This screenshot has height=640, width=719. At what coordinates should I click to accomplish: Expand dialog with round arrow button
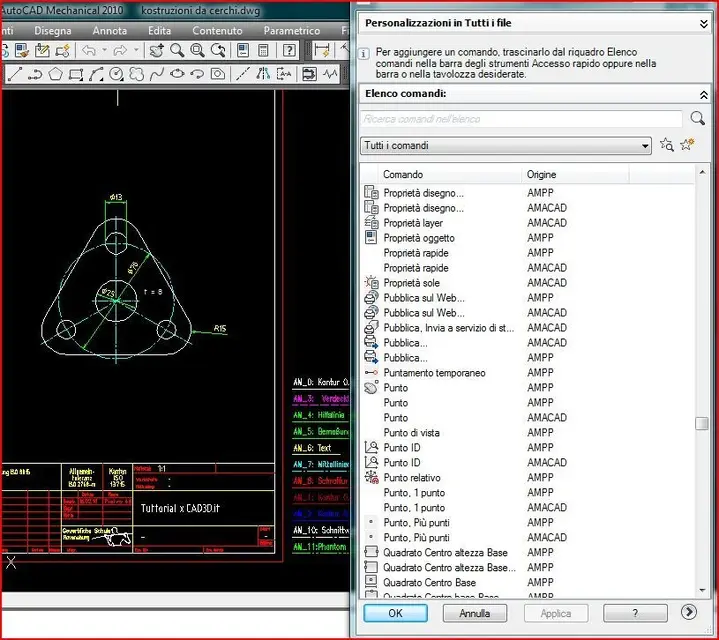tap(688, 612)
